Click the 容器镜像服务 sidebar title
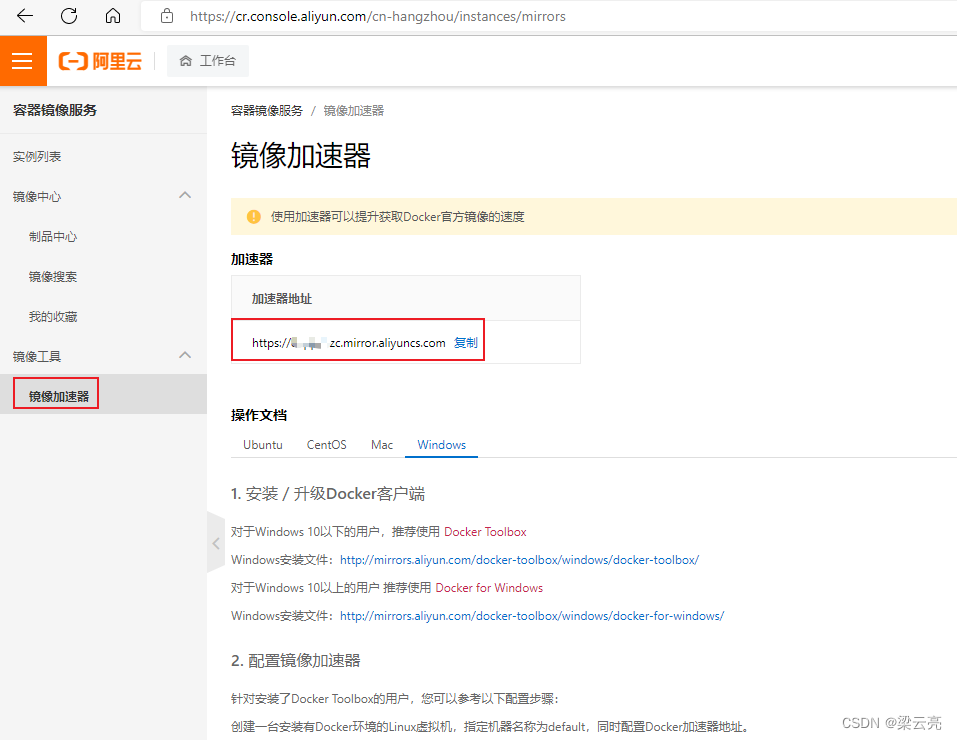The image size is (957, 740). tap(55, 110)
